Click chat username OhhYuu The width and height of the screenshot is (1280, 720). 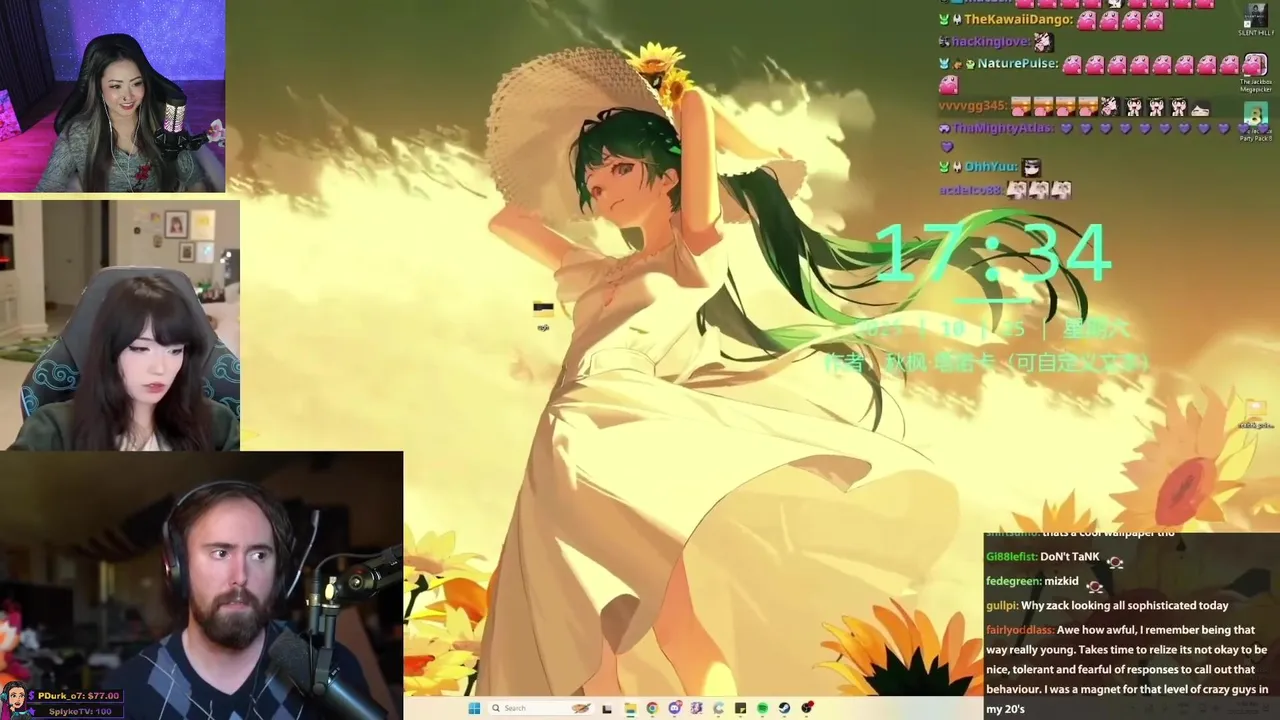(990, 167)
